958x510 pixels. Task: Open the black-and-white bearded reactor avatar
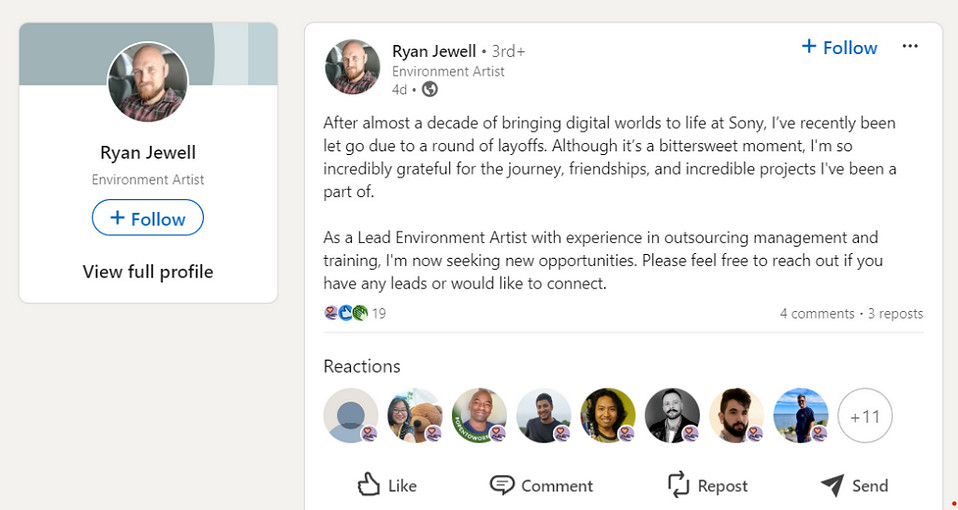tap(672, 416)
